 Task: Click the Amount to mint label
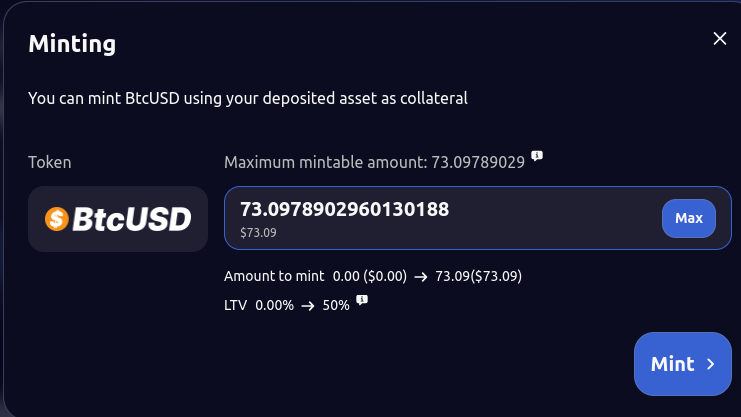coord(274,276)
